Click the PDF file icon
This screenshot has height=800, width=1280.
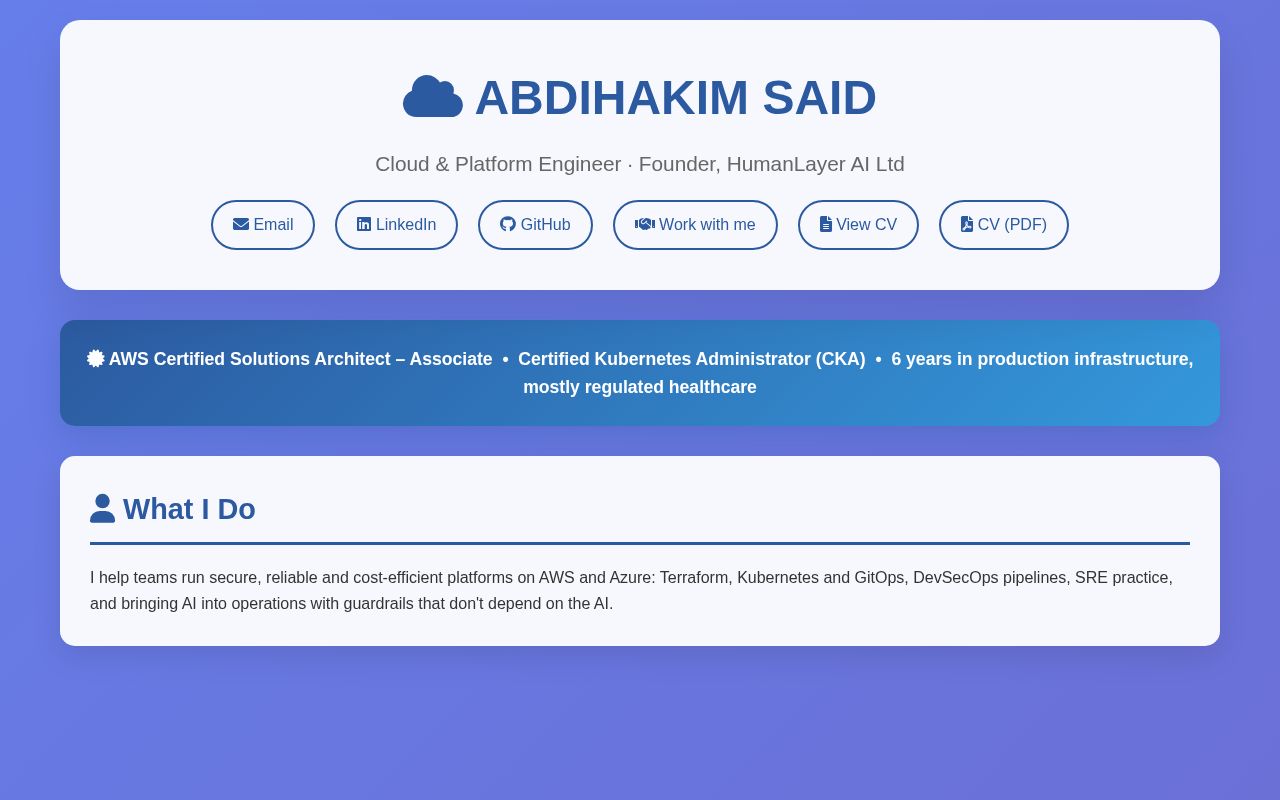[967, 224]
